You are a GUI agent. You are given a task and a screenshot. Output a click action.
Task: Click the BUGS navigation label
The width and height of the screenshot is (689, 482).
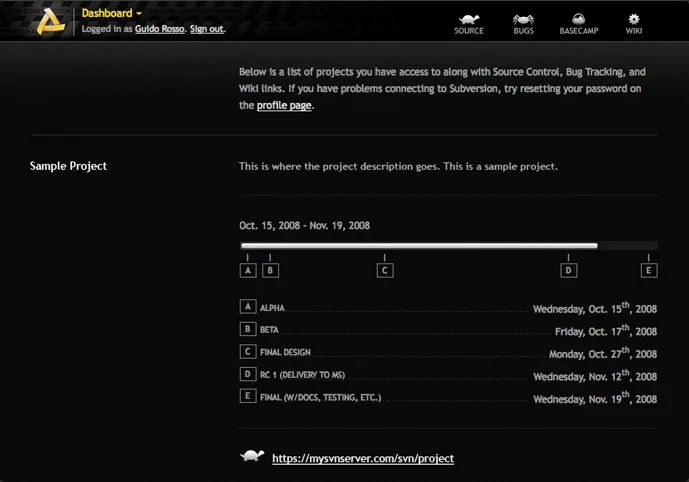pos(523,31)
